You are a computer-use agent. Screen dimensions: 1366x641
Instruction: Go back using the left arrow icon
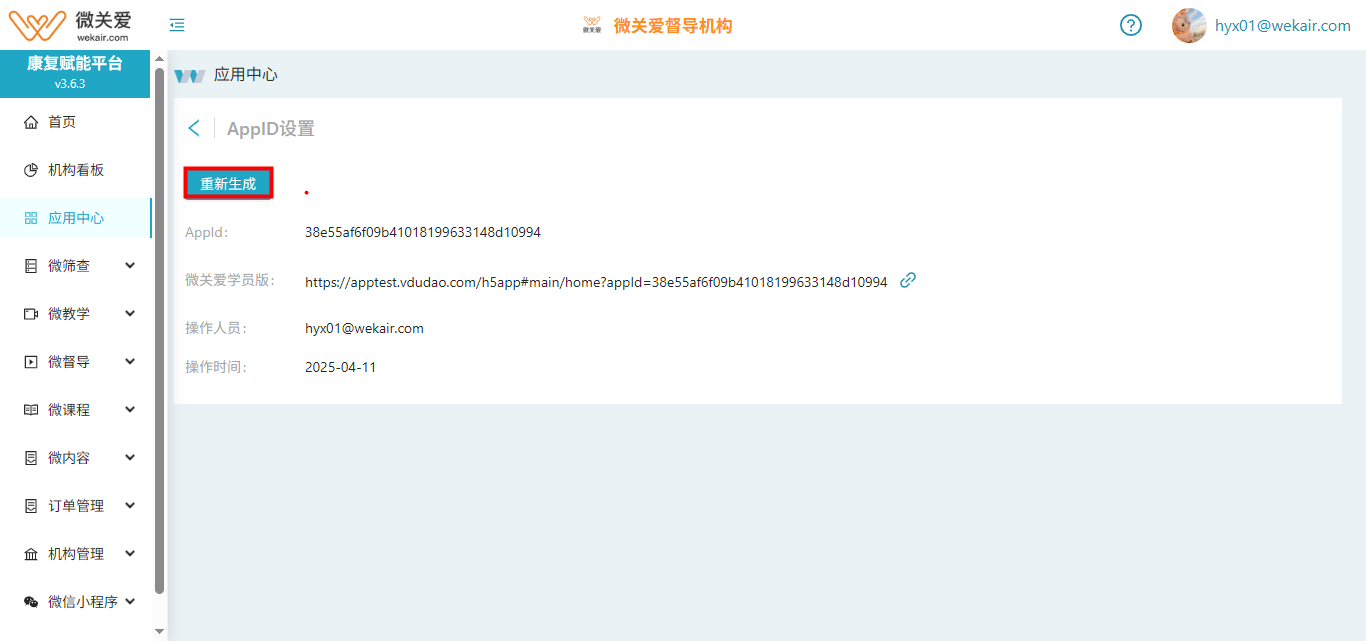pyautogui.click(x=194, y=128)
